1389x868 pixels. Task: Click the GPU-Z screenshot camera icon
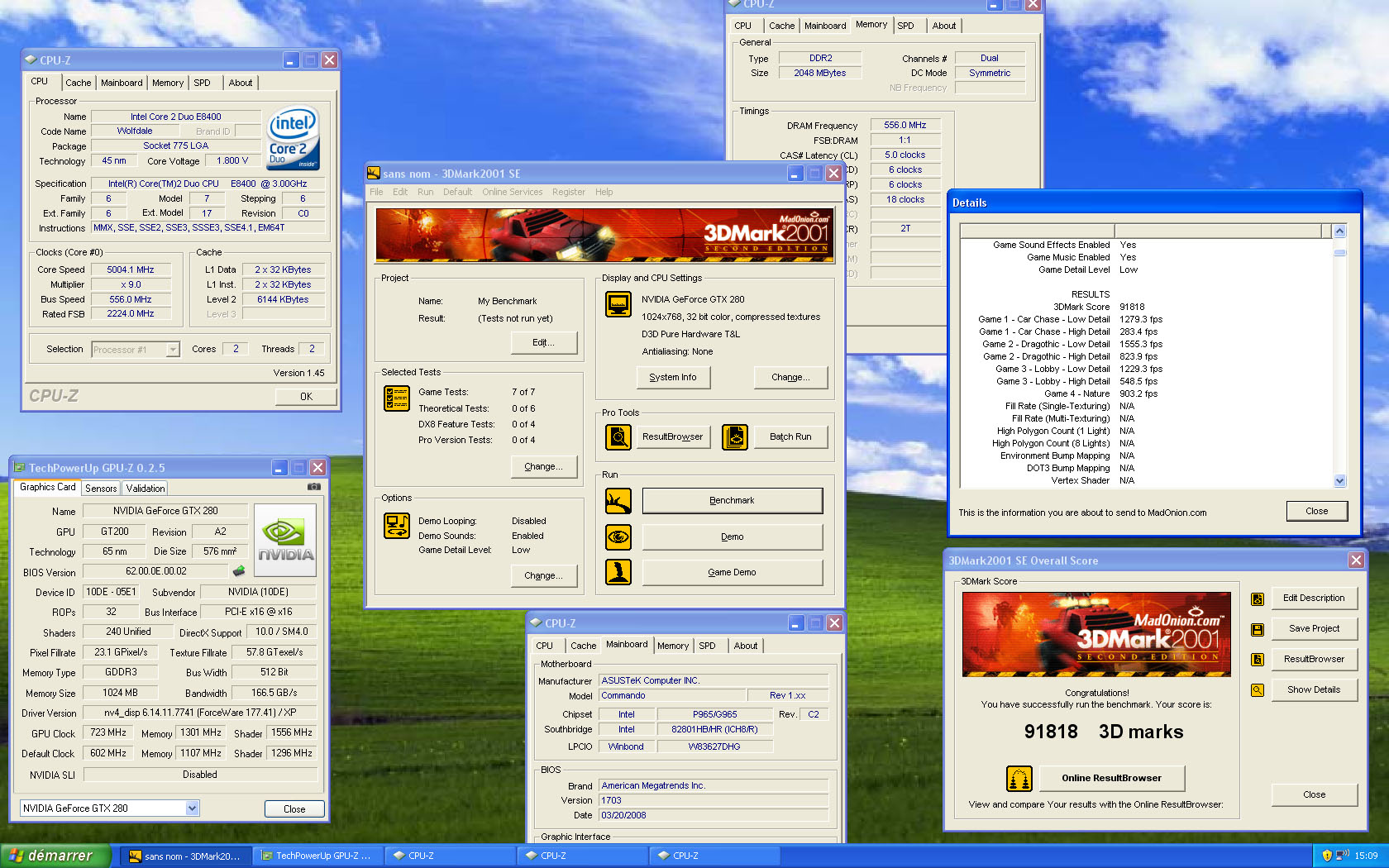point(314,487)
